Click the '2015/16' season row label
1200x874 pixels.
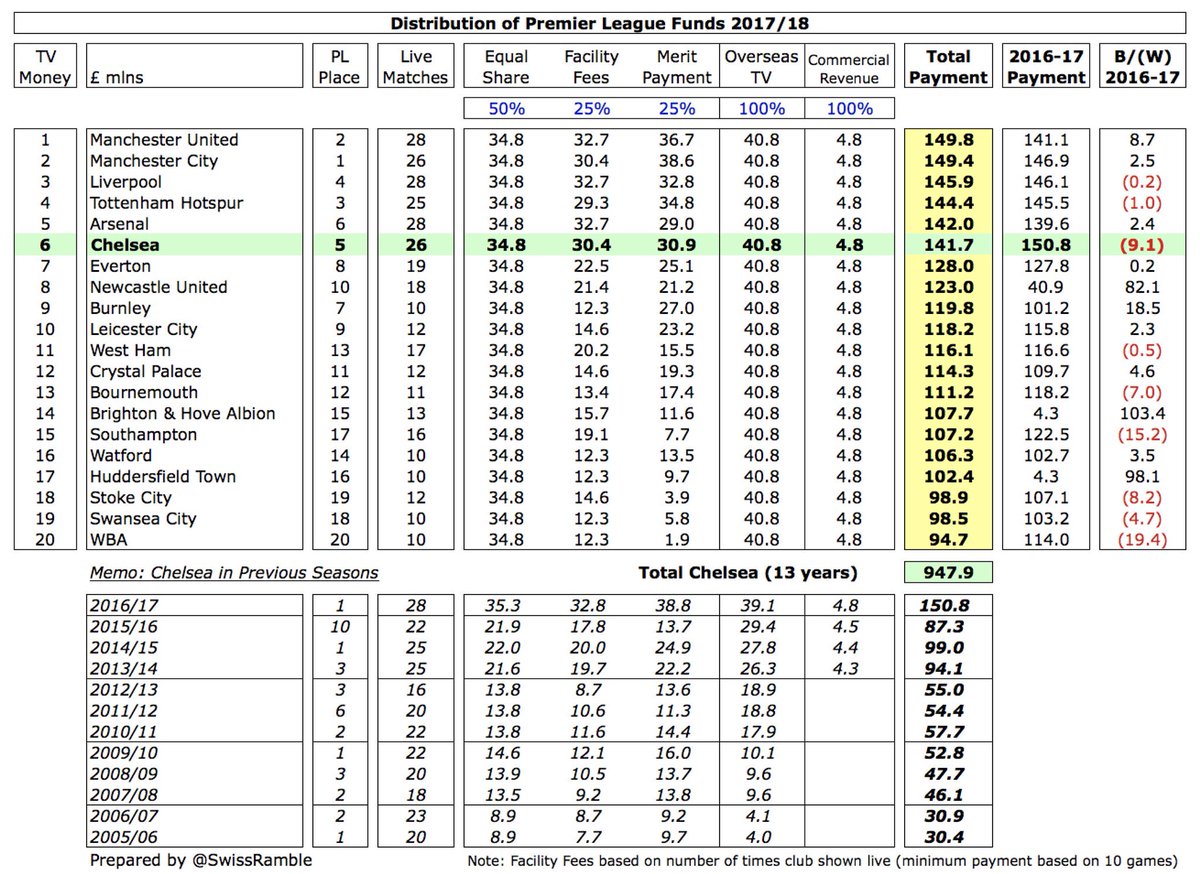pyautogui.click(x=124, y=626)
